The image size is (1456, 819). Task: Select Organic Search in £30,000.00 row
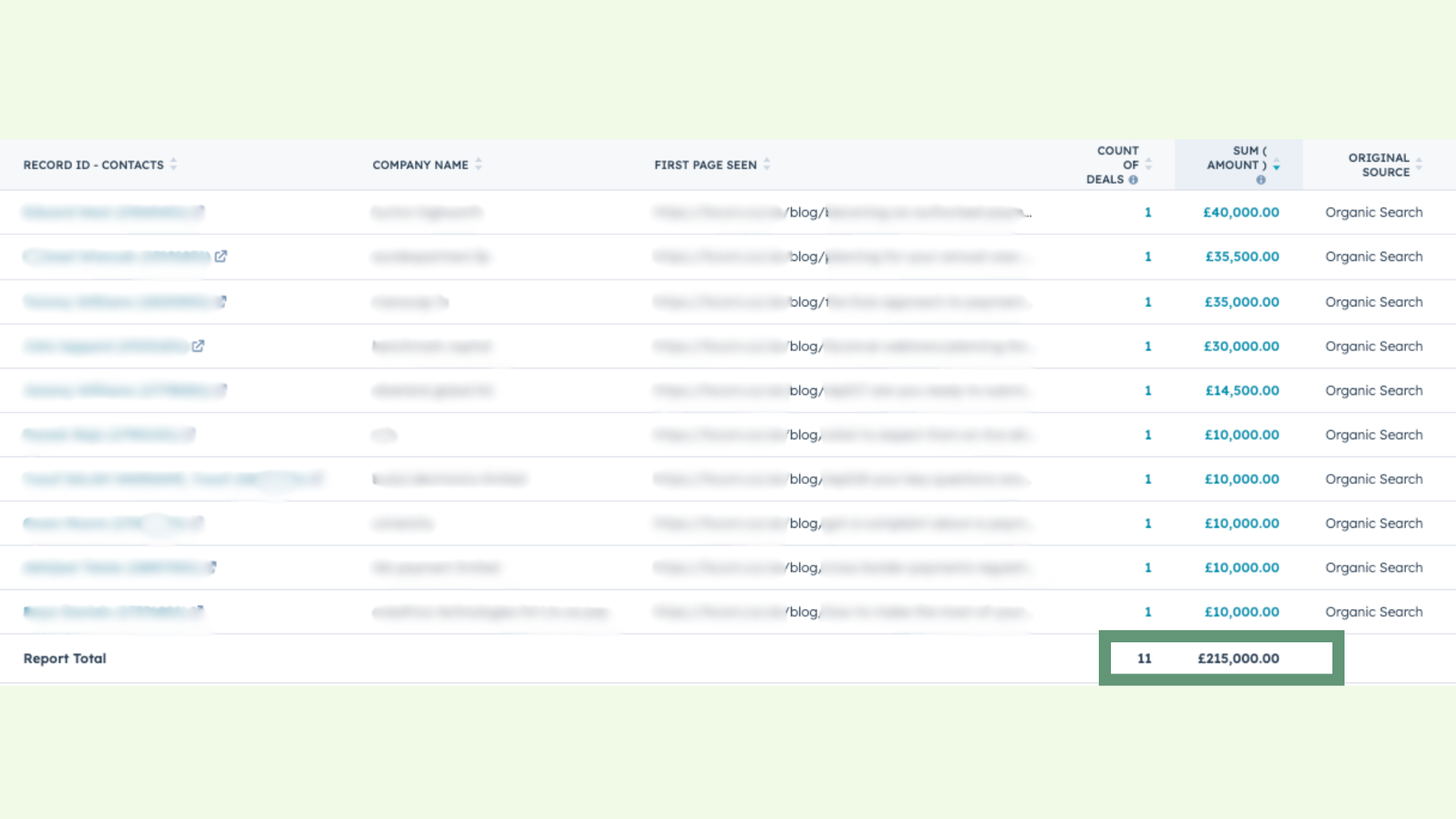tap(1373, 346)
